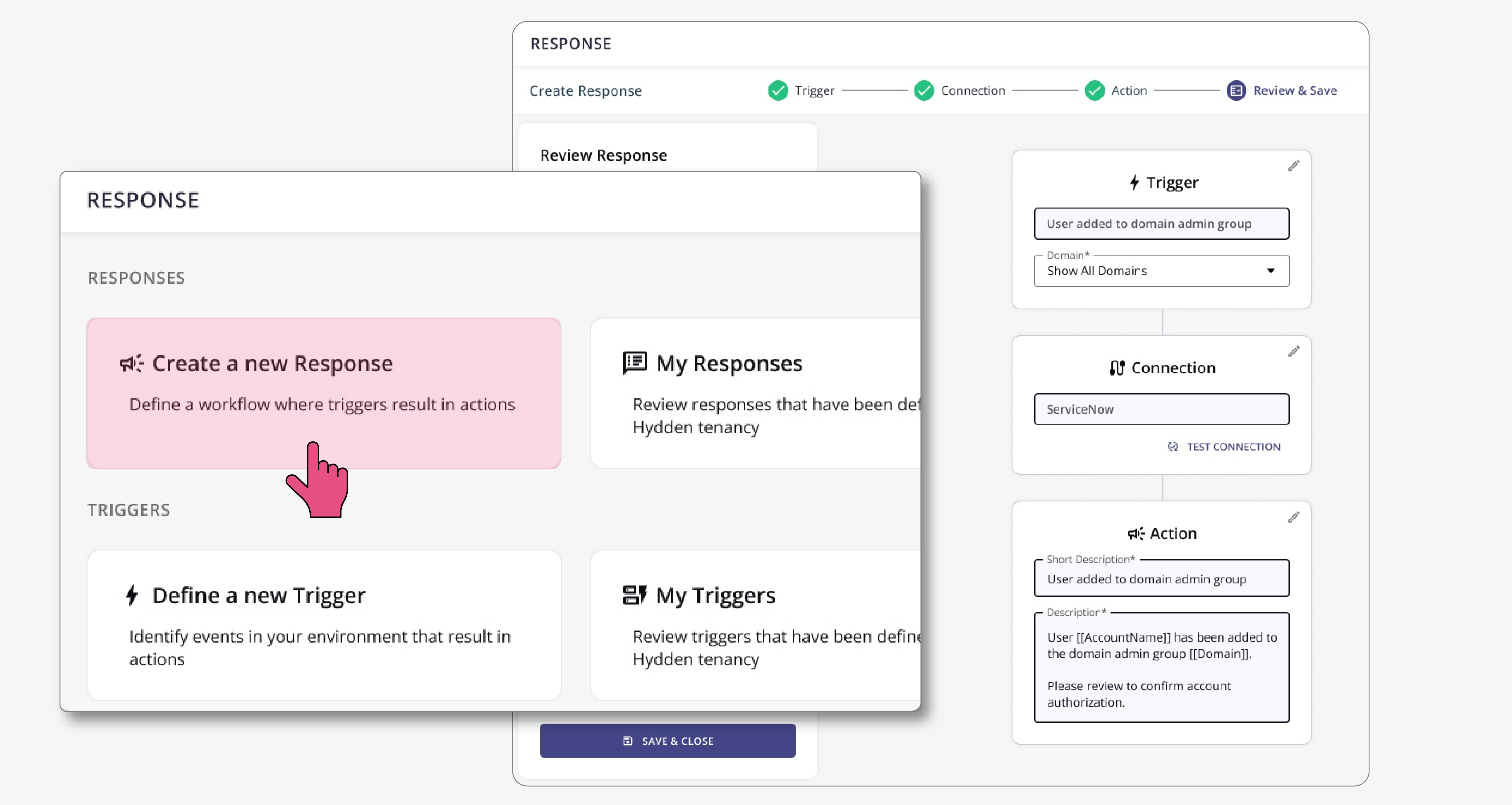Click the Trigger card edit pencil icon
The height and width of the screenshot is (805, 1512).
pos(1294,166)
